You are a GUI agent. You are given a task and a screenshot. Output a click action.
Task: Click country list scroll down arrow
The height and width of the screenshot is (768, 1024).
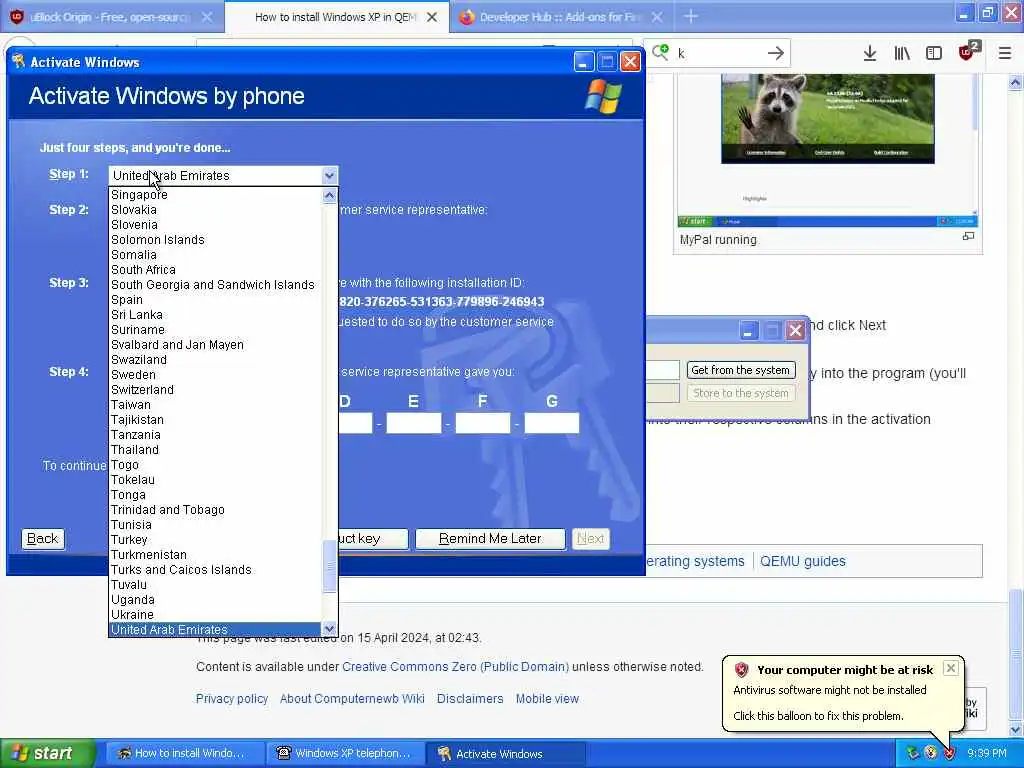pyautogui.click(x=329, y=628)
